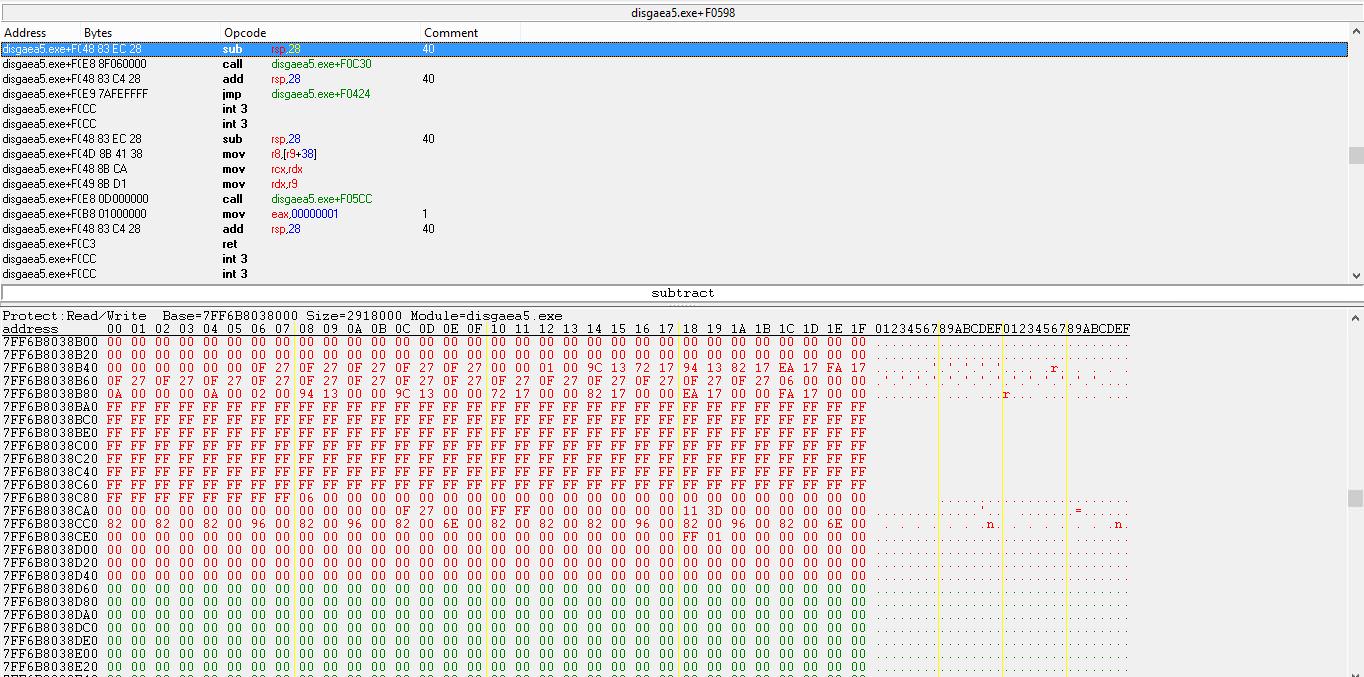Click the hex view address header

pyautogui.click(x=31, y=329)
